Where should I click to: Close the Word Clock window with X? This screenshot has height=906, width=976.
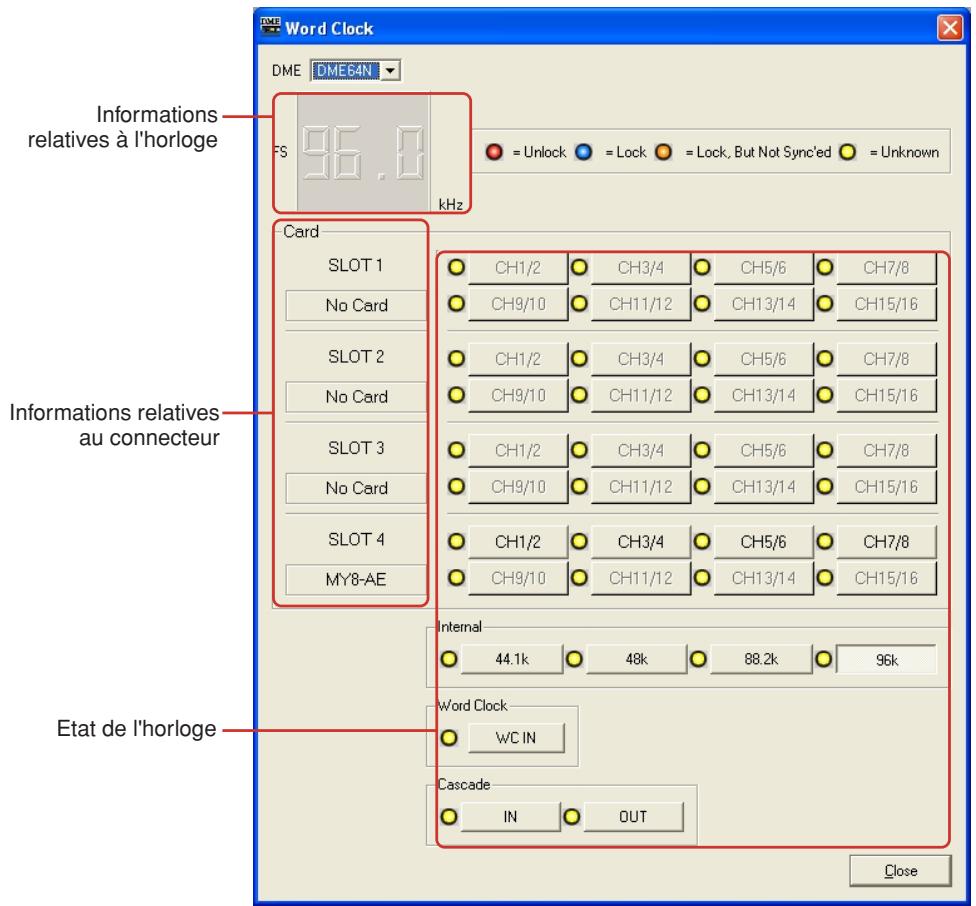(x=950, y=28)
